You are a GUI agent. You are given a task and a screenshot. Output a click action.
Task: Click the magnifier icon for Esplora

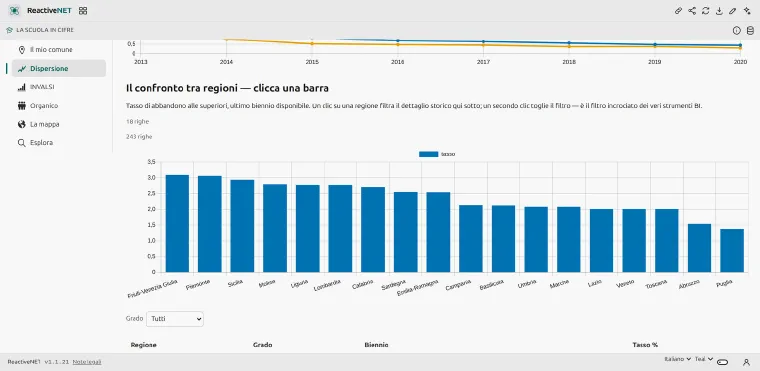coord(21,143)
